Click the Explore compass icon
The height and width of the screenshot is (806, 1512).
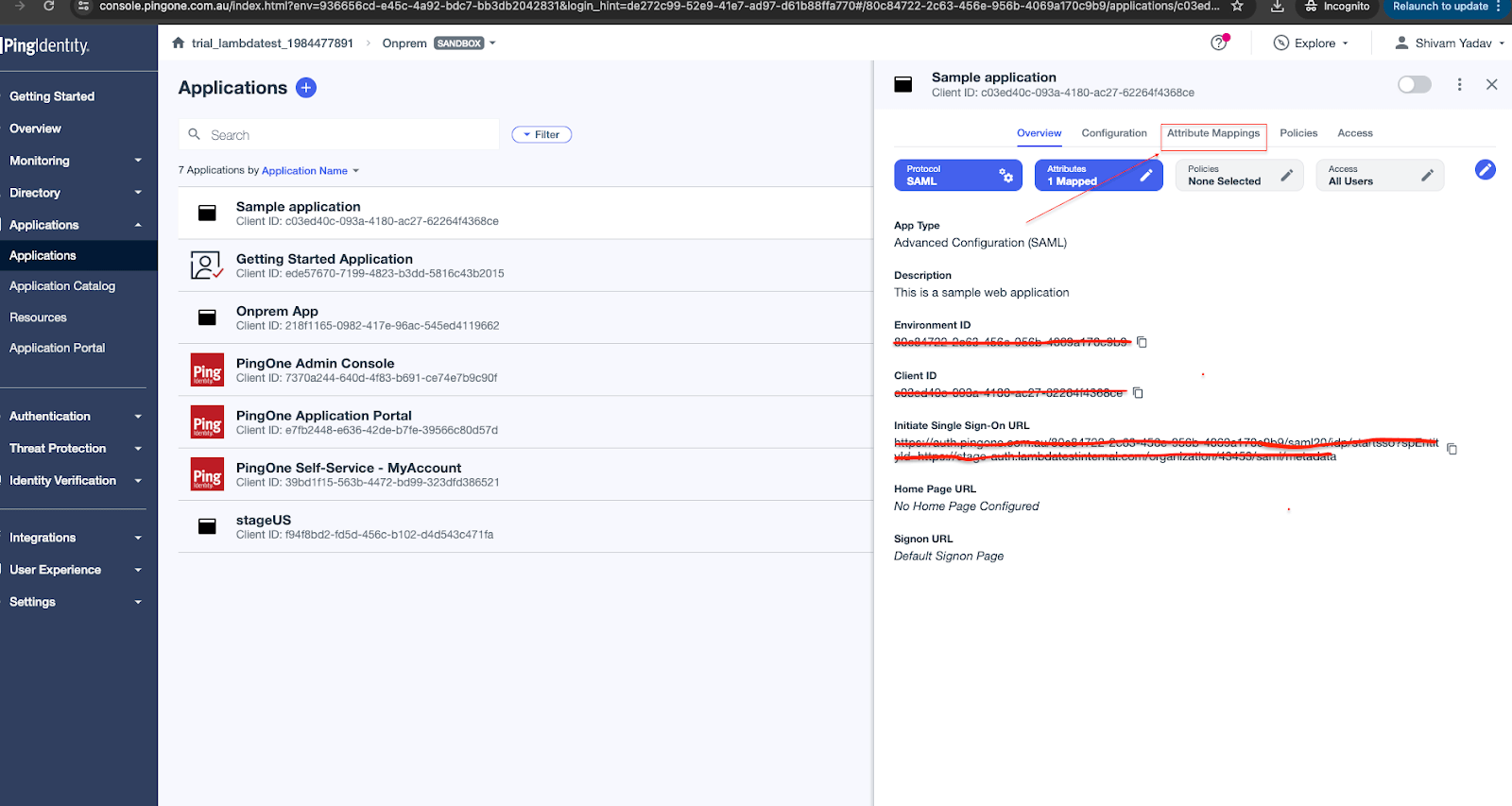(1281, 43)
